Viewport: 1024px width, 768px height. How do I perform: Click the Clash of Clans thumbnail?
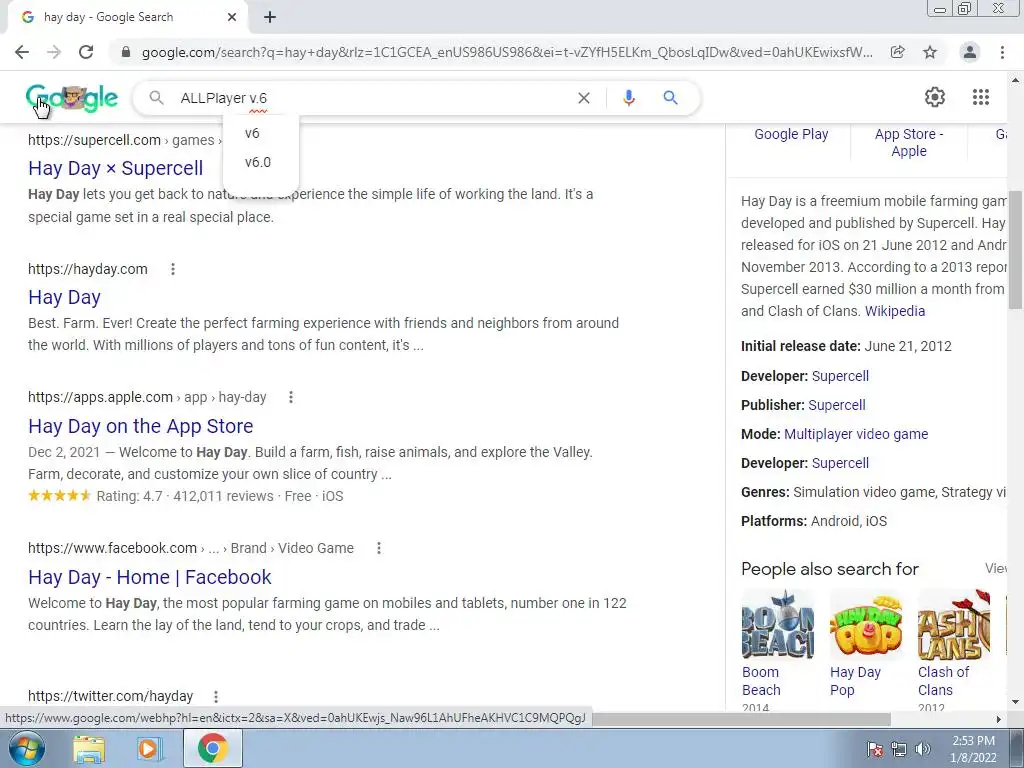(954, 624)
